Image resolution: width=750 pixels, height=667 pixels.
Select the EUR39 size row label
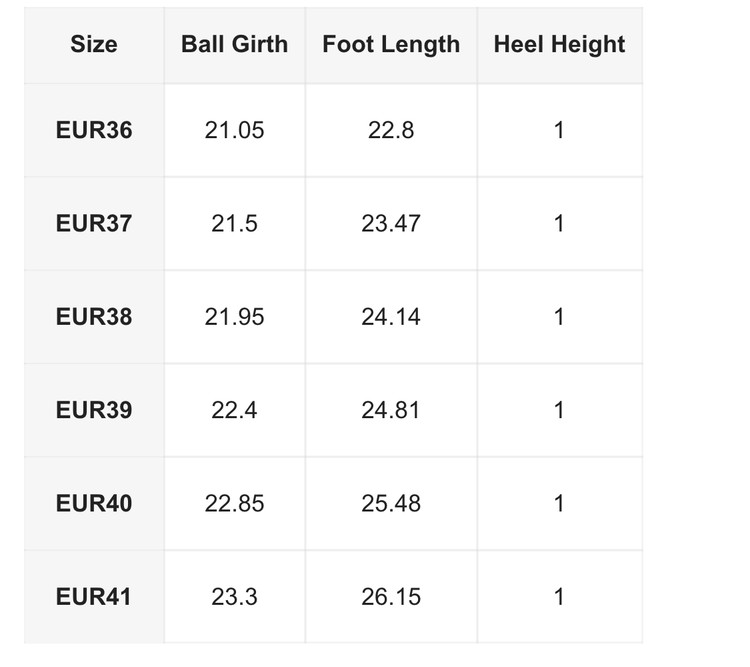click(94, 410)
